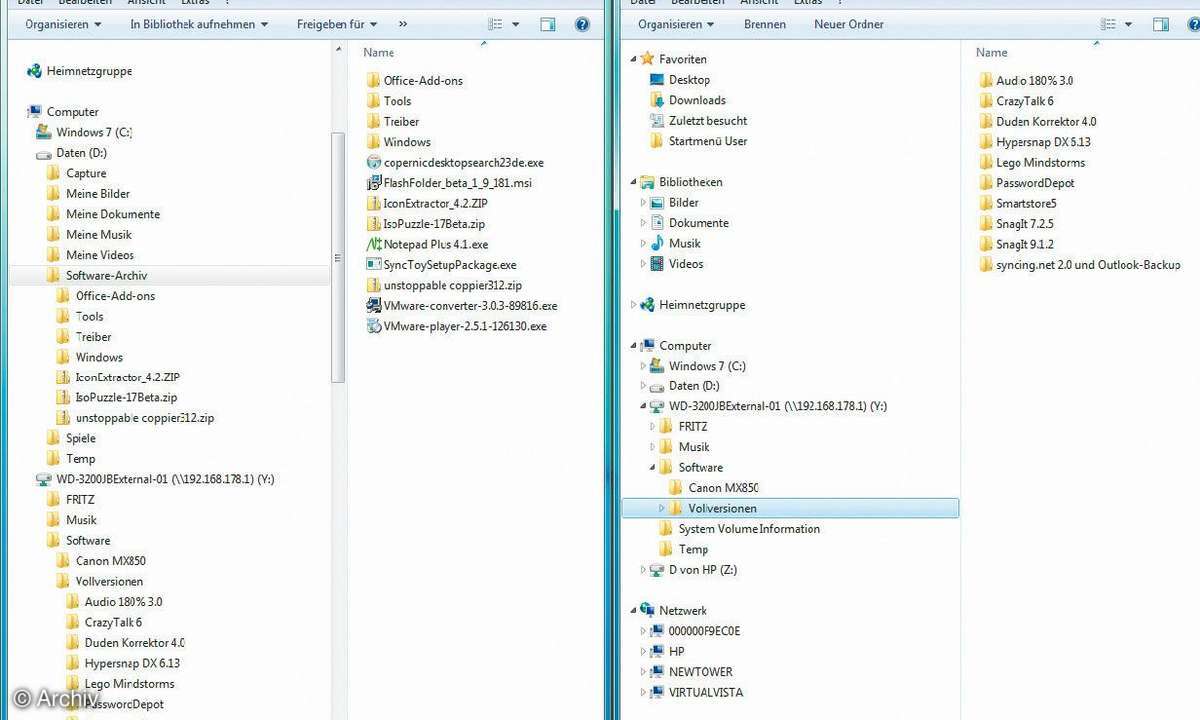
Task: Select SyncToySetupPackage.exe in file list
Action: pyautogui.click(x=441, y=265)
